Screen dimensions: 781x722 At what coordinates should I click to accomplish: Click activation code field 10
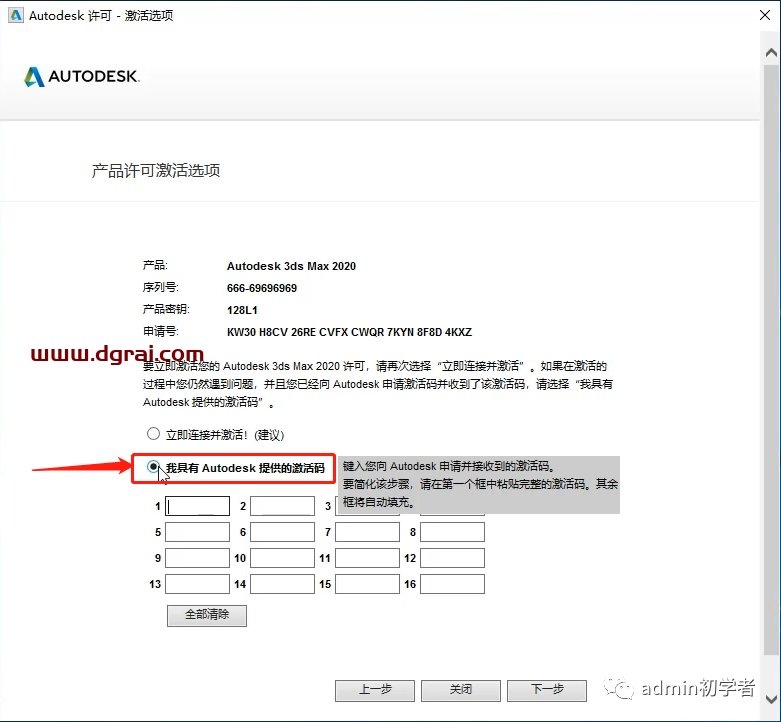[x=282, y=558]
